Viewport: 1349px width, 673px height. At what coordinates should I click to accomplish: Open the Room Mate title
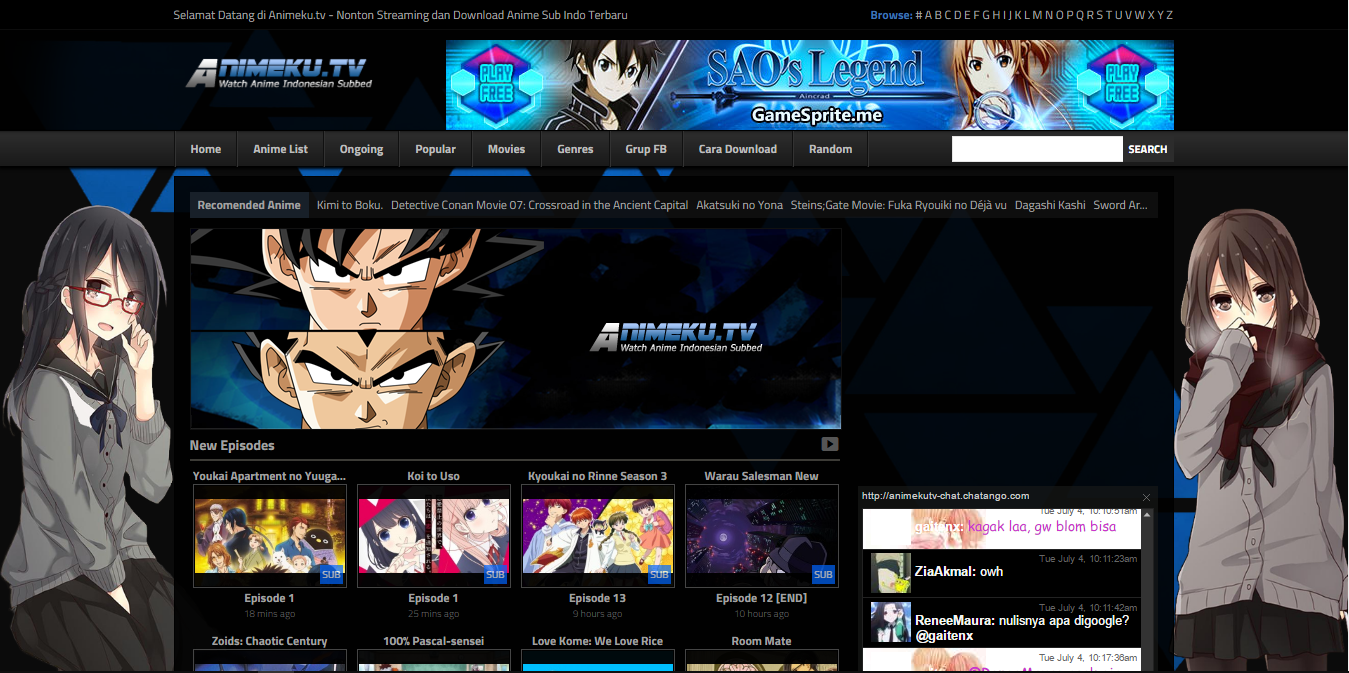coord(762,641)
